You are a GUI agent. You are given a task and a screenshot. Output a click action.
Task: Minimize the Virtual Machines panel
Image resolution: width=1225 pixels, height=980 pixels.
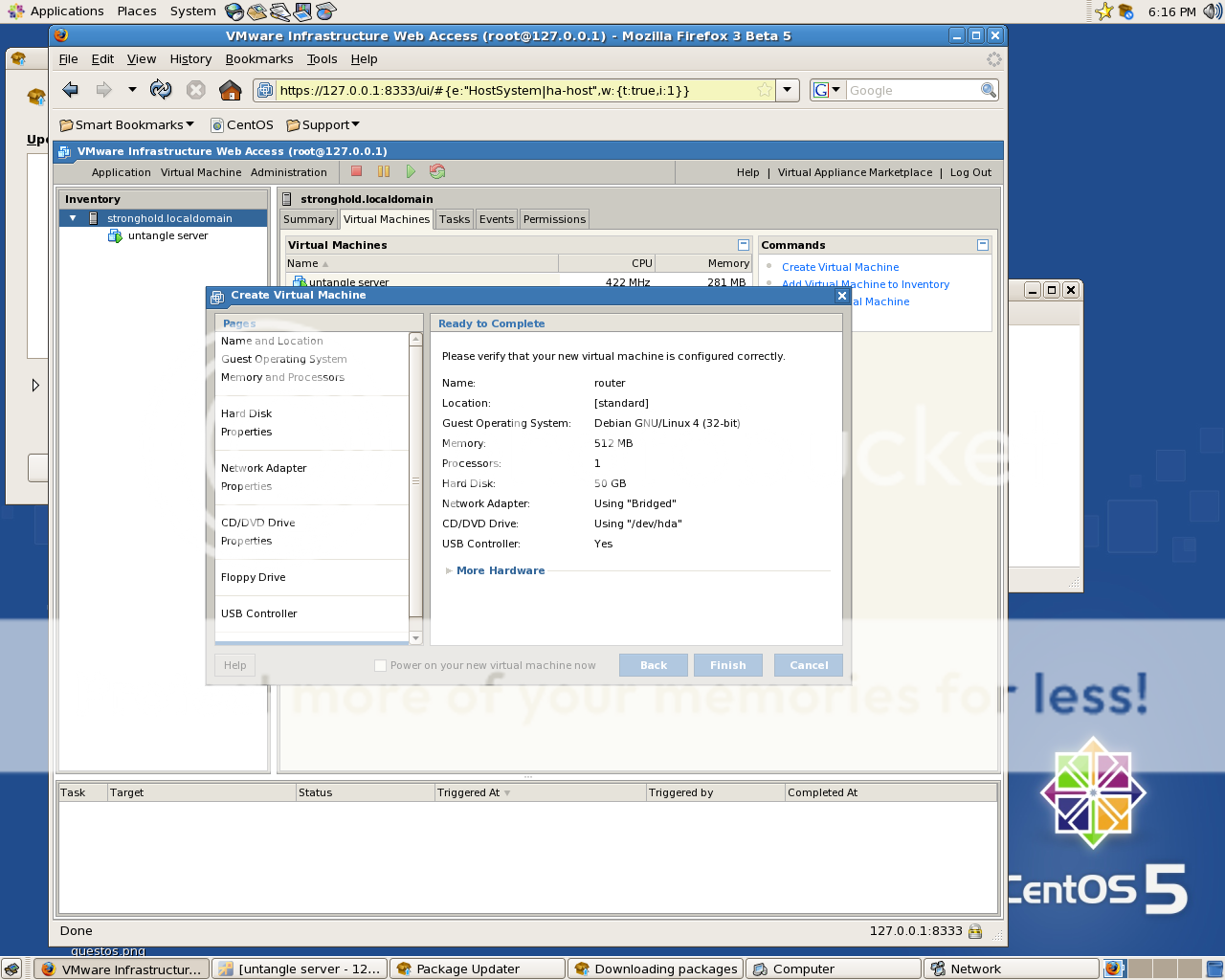click(743, 245)
